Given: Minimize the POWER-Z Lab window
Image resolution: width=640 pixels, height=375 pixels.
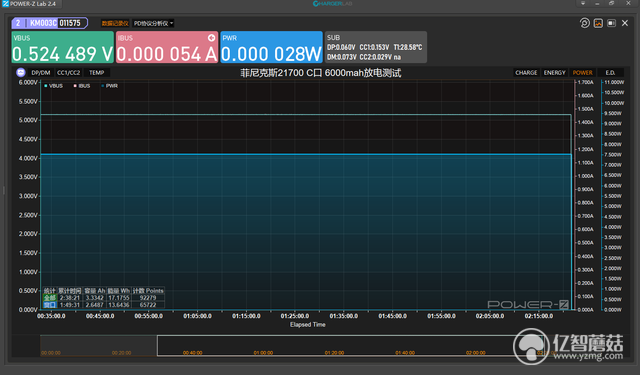Looking at the screenshot, I should [x=597, y=3].
